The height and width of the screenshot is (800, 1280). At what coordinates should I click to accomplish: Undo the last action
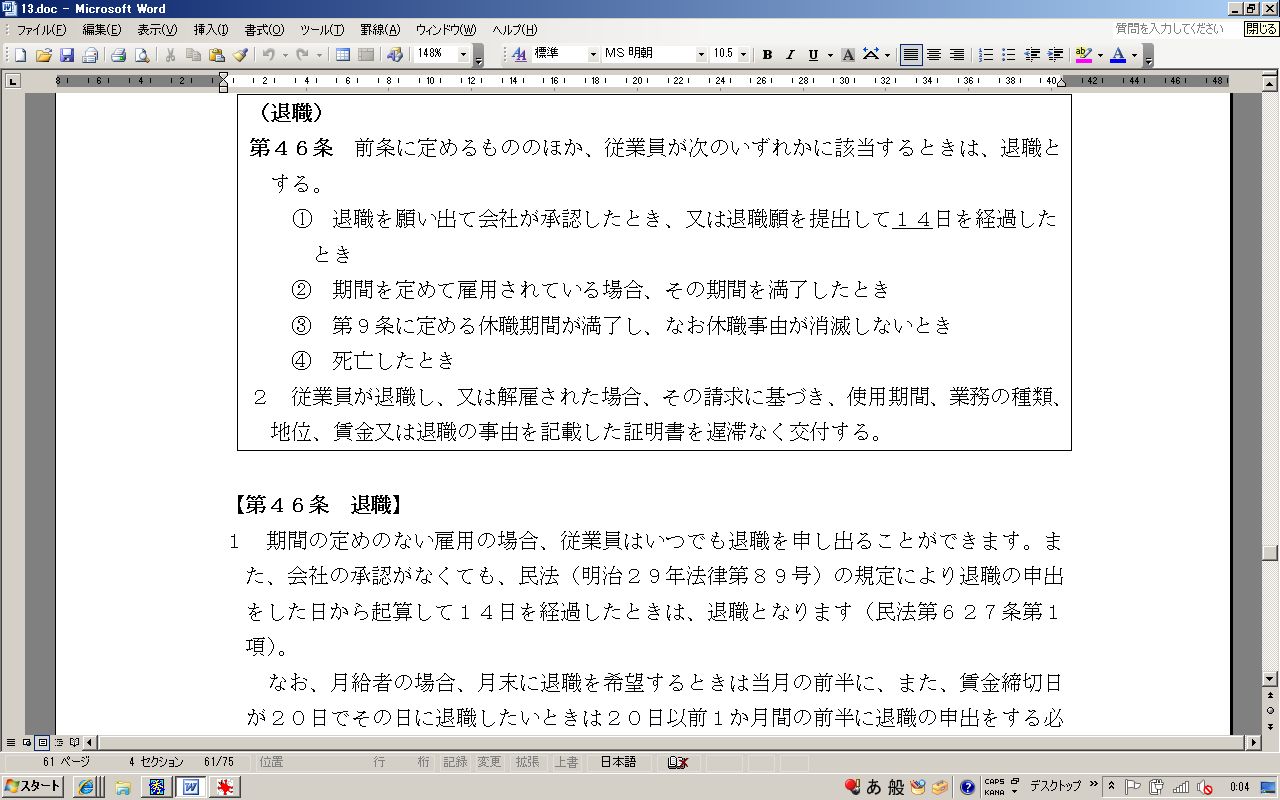pyautogui.click(x=268, y=55)
